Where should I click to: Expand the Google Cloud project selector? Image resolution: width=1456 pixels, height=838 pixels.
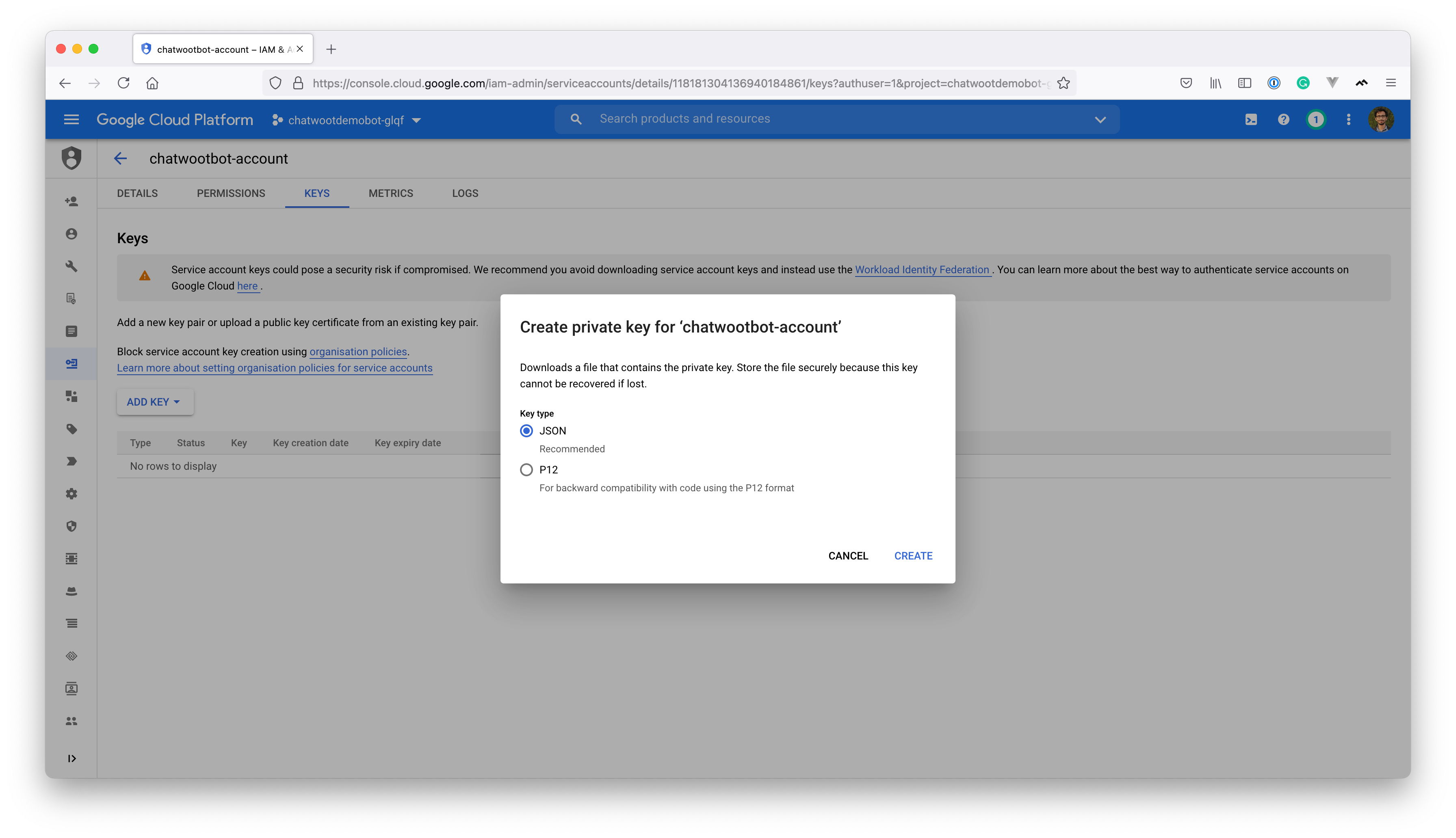pyautogui.click(x=345, y=119)
